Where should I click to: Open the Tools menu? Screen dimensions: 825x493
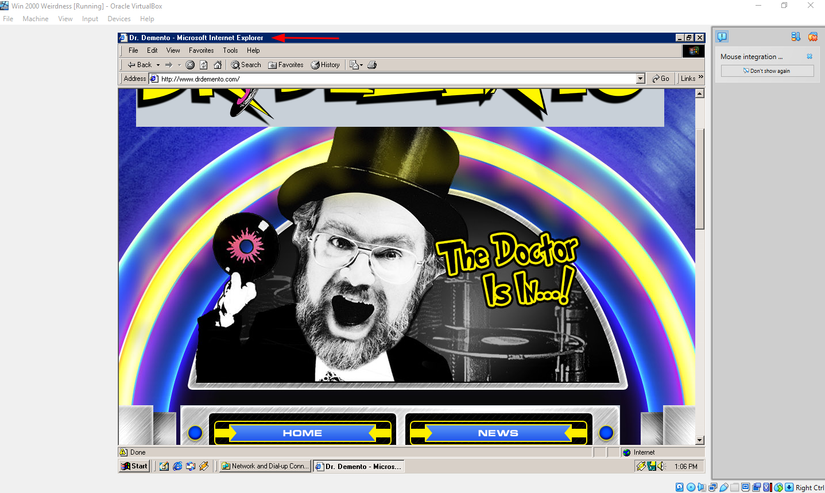click(x=230, y=51)
